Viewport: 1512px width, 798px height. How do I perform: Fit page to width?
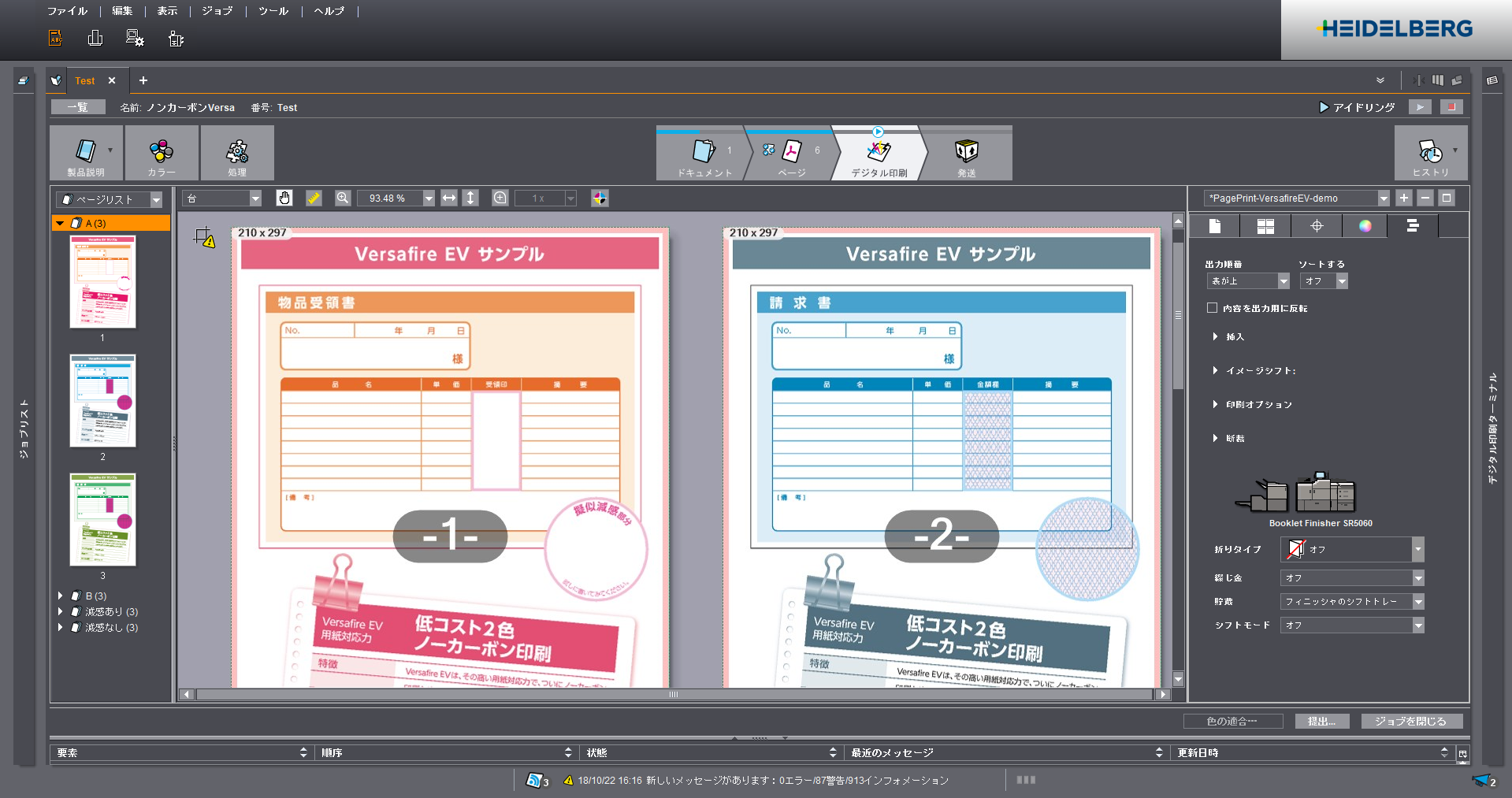click(x=449, y=199)
